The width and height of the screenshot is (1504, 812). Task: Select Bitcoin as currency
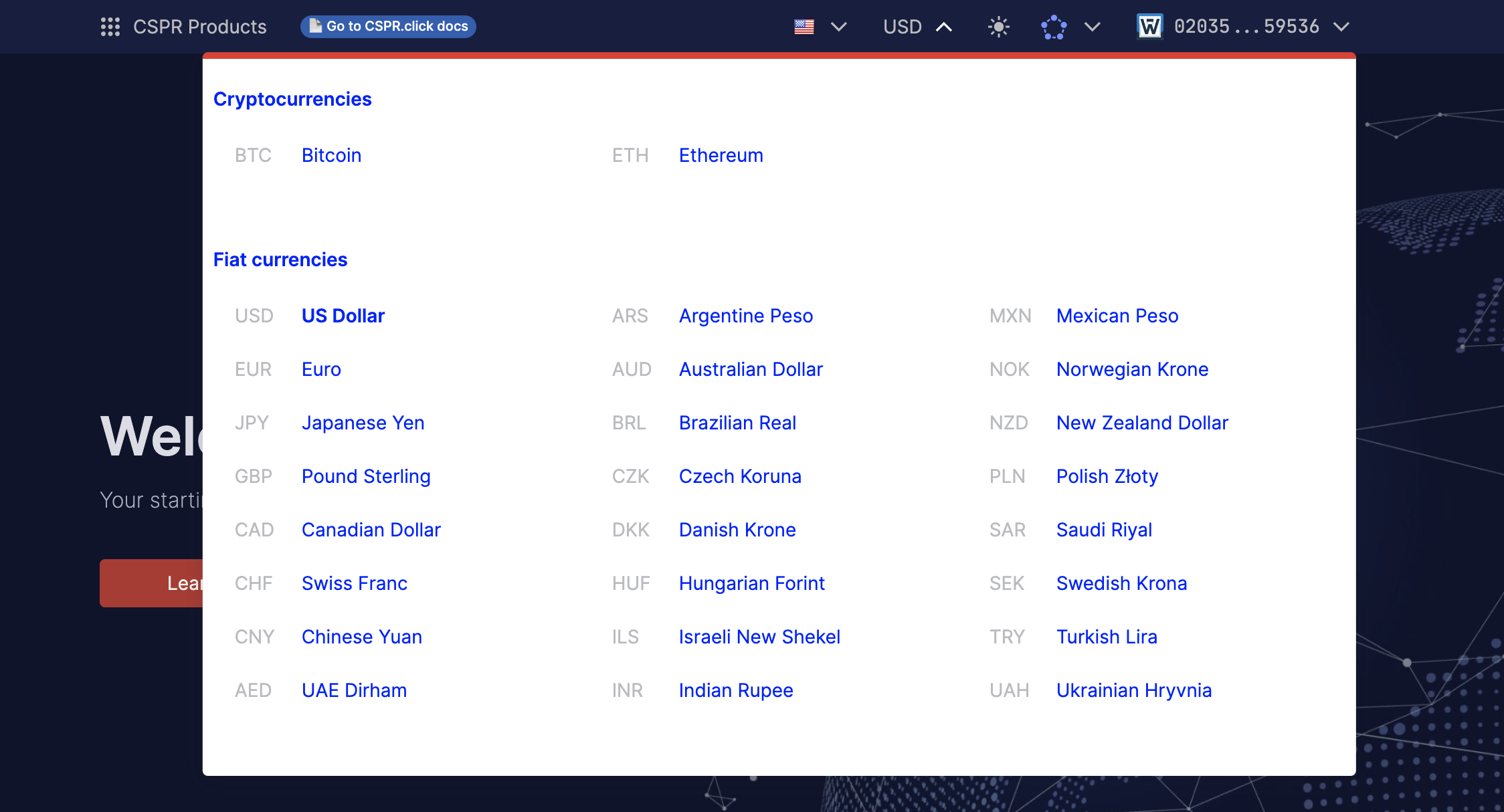[331, 155]
